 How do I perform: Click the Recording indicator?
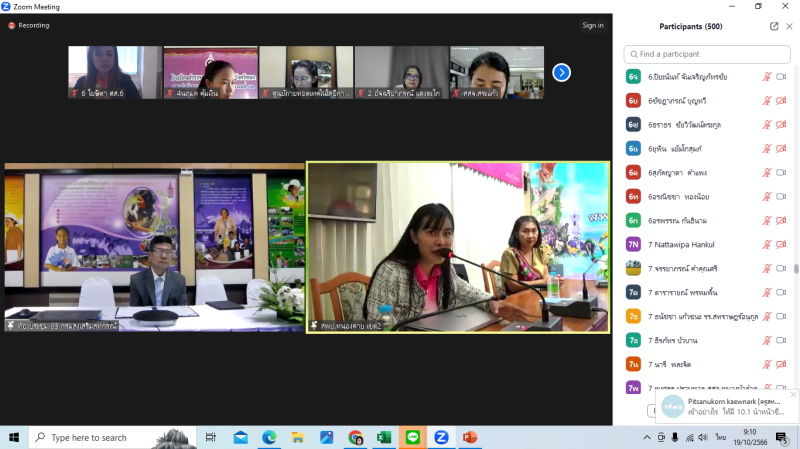click(29, 25)
